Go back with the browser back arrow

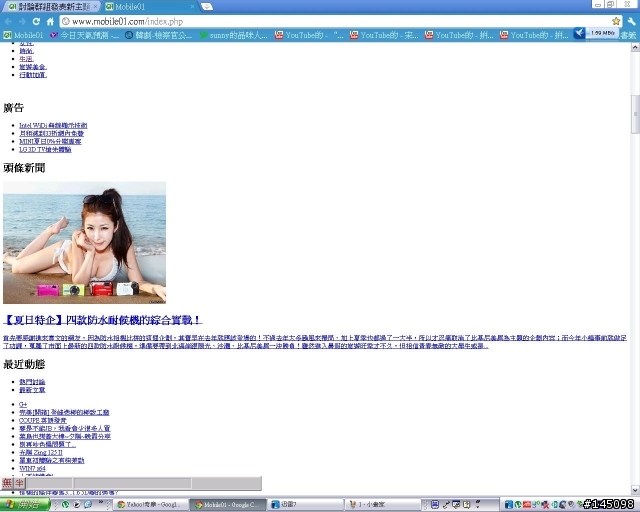[x=9, y=21]
